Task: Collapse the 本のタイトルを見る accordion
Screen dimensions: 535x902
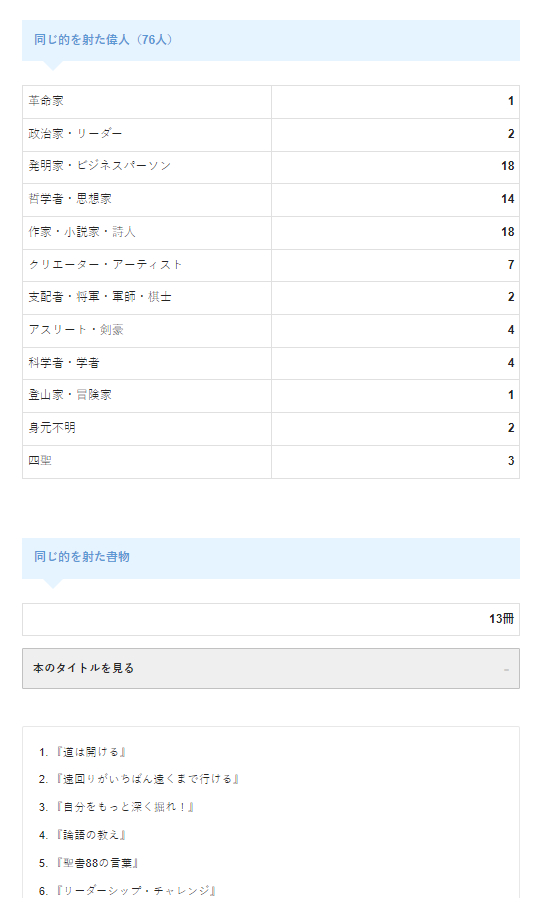Action: [270, 668]
